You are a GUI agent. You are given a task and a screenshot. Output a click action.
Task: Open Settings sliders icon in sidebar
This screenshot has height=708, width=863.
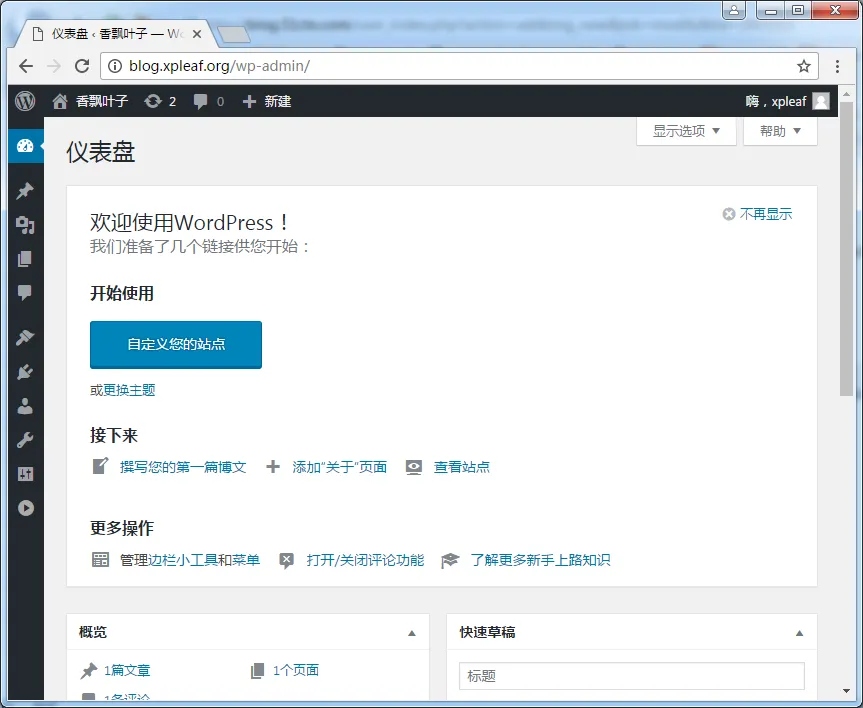(x=25, y=474)
